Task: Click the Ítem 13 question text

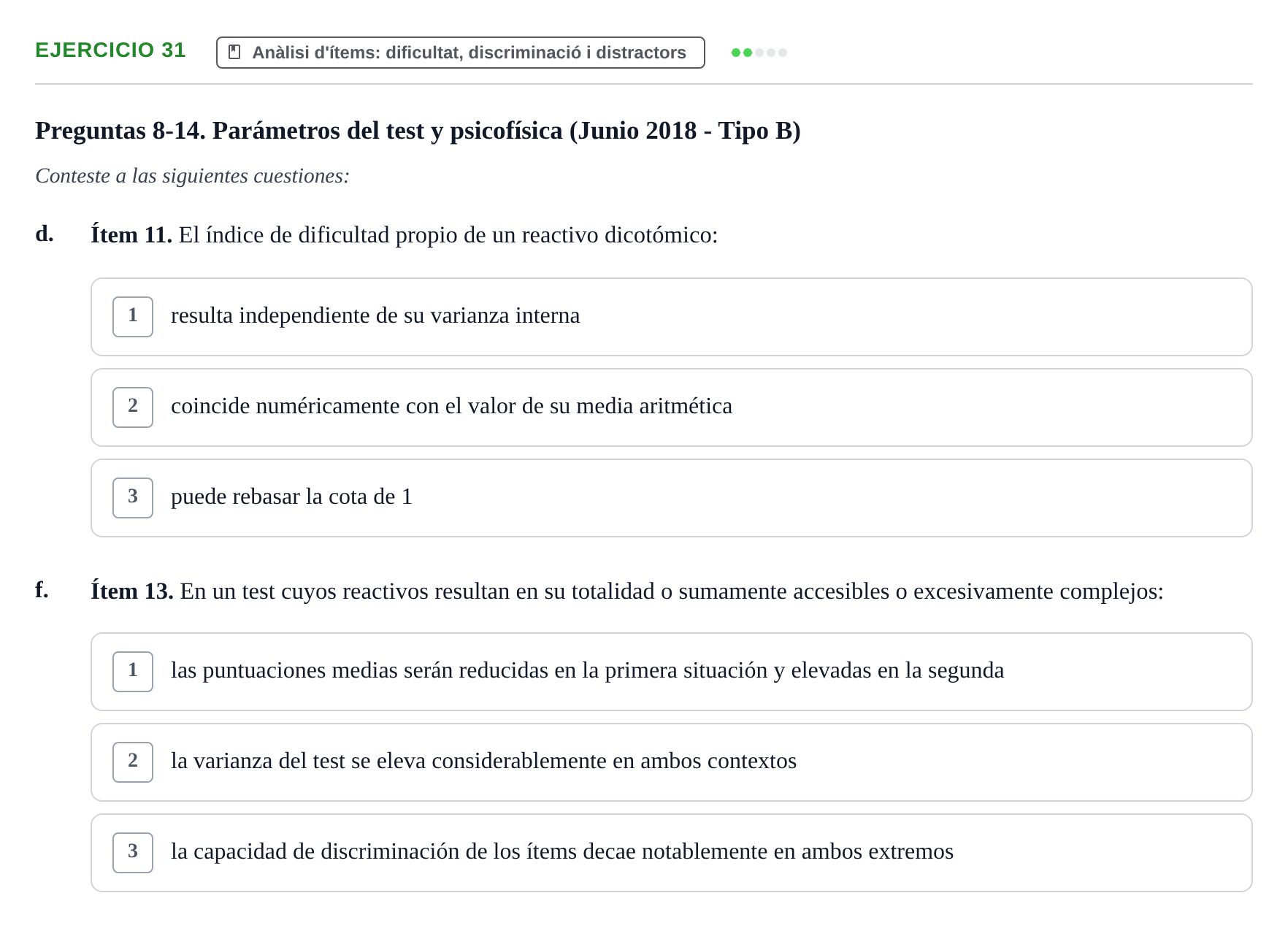Action: click(627, 591)
